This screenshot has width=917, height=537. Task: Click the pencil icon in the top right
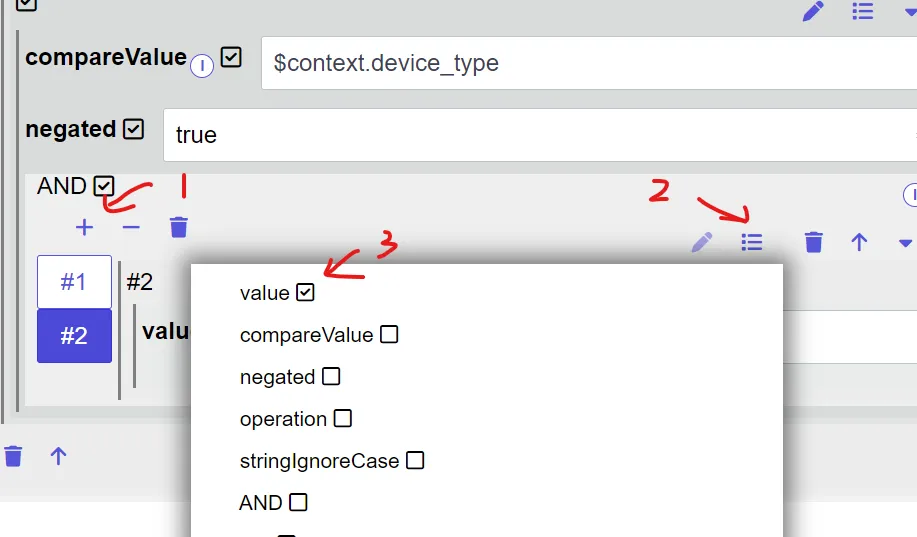813,11
